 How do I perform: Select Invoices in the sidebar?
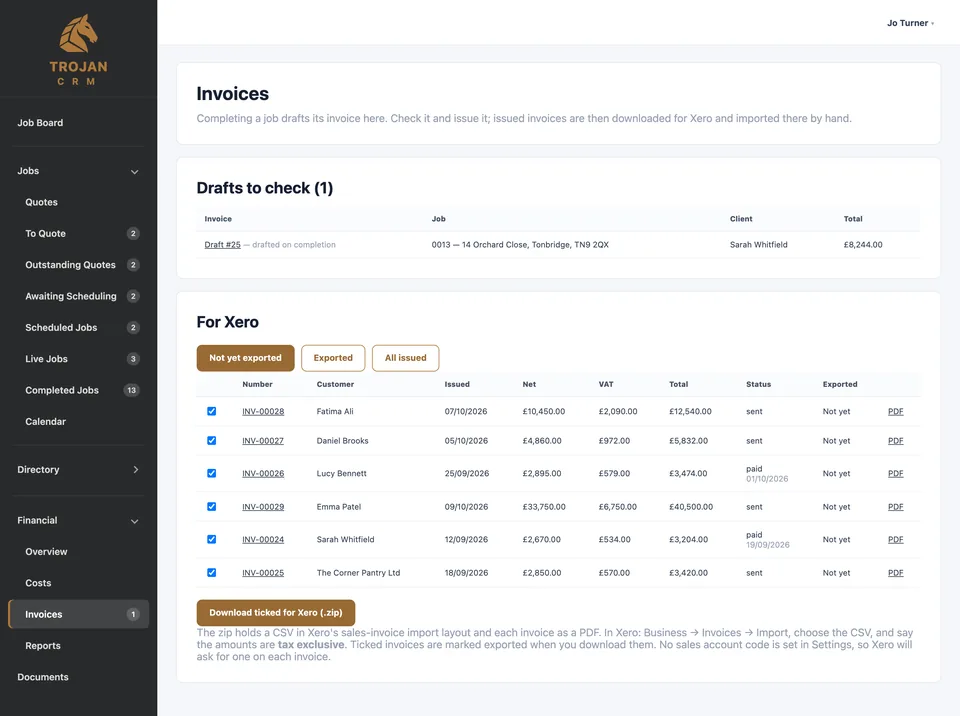pyautogui.click(x=78, y=614)
